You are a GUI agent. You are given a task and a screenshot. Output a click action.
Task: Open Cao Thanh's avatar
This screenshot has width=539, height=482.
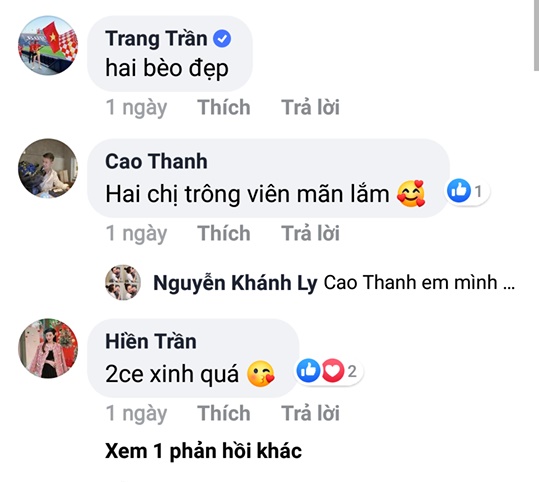[x=48, y=168]
